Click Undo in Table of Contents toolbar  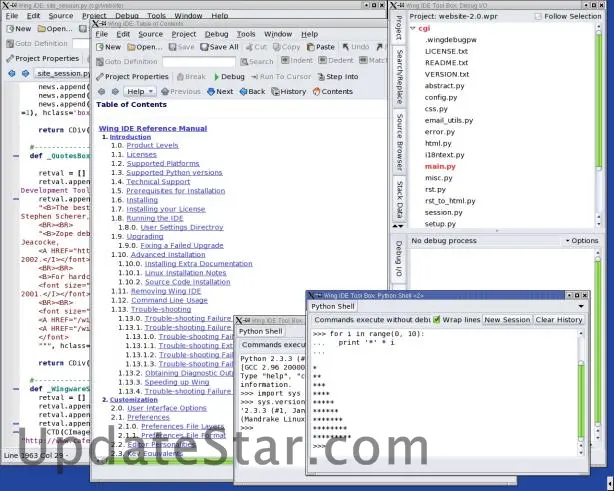click(356, 47)
